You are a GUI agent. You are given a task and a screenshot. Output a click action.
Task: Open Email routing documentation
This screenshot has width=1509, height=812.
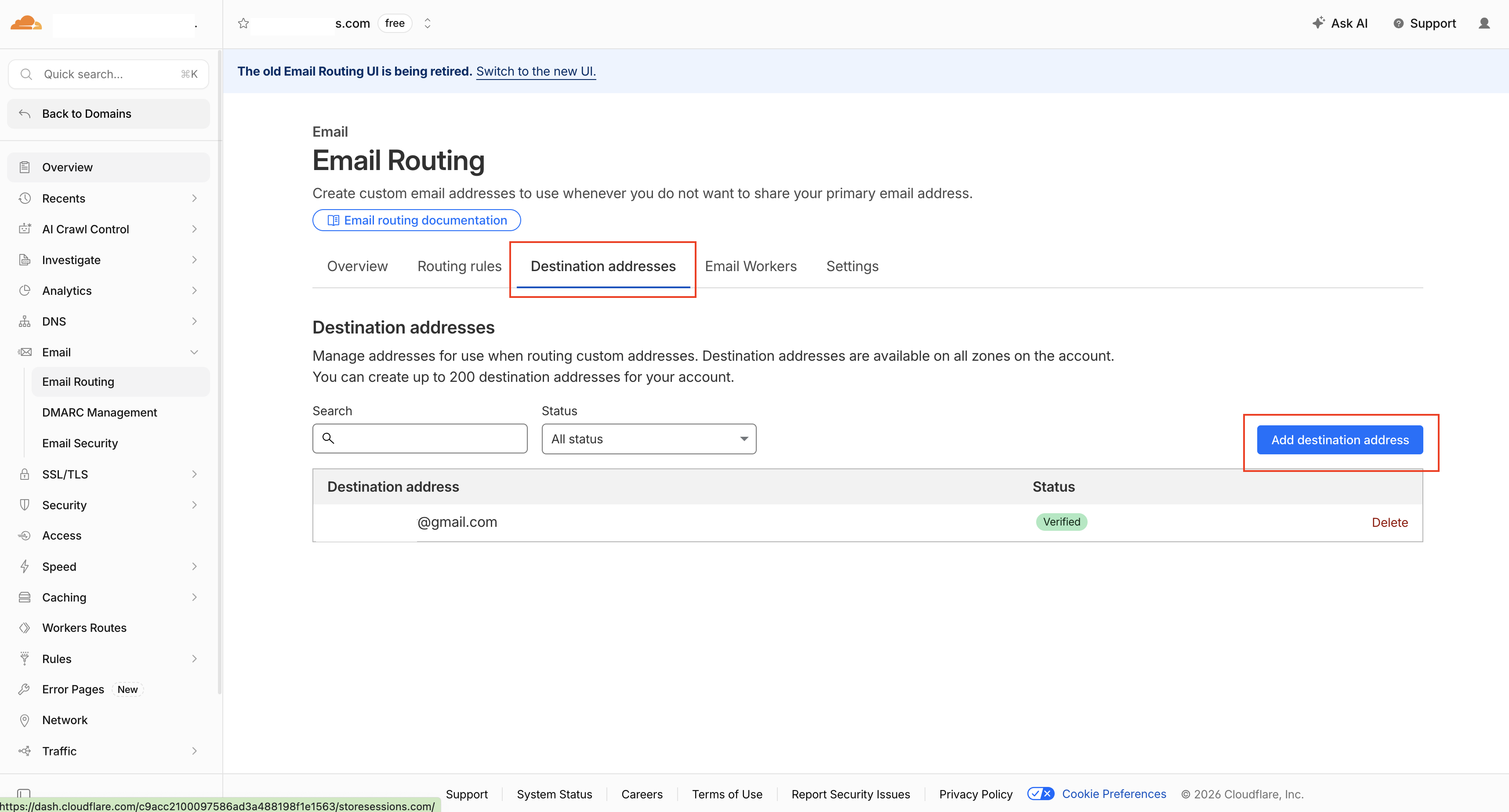[x=417, y=220]
